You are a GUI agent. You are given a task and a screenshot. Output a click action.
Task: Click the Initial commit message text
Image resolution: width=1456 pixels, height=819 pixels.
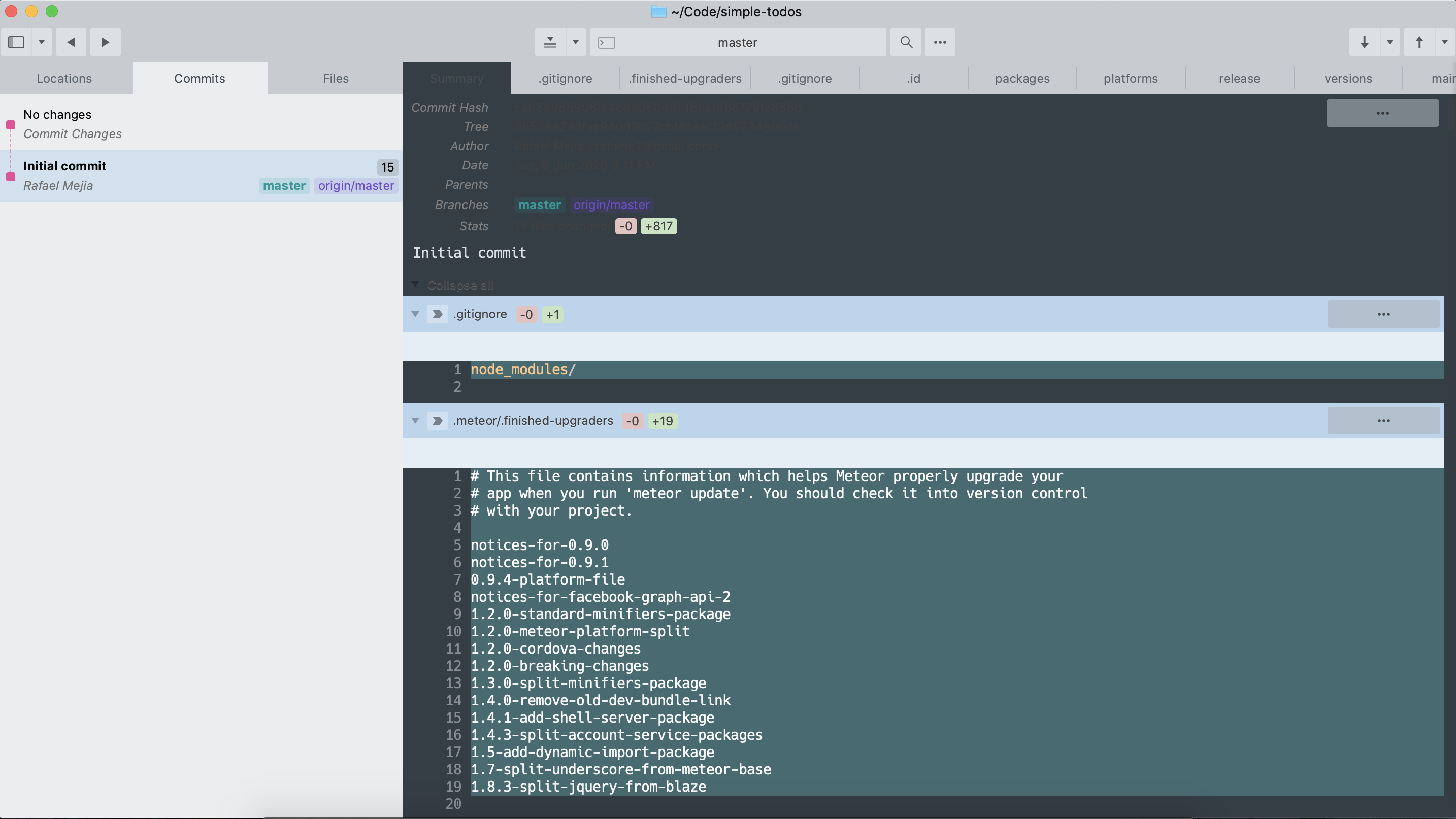[469, 253]
